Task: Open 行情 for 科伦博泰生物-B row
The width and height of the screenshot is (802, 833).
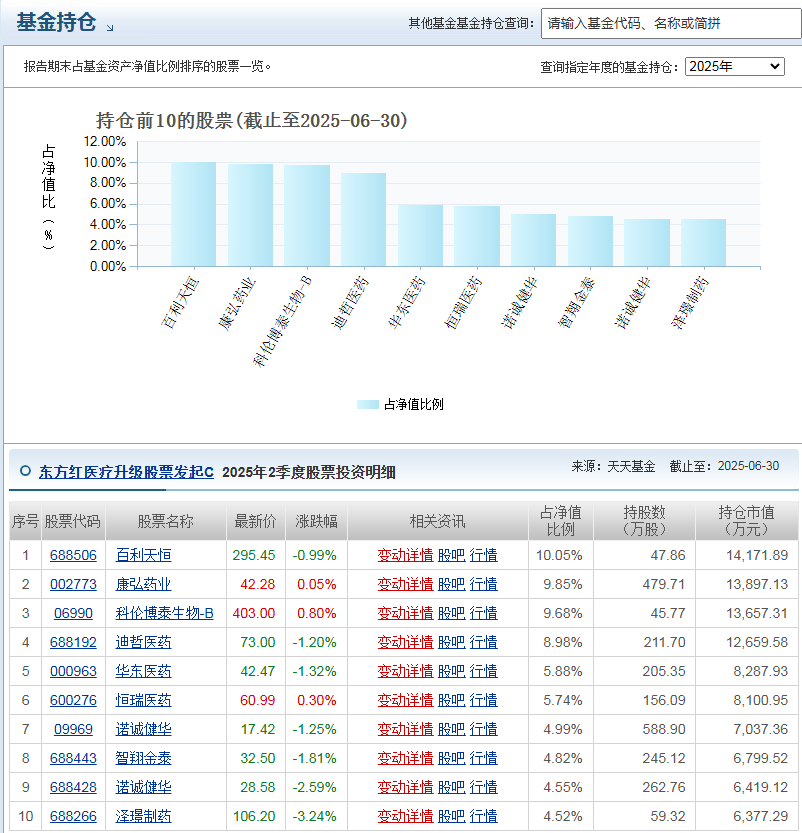Action: [483, 613]
